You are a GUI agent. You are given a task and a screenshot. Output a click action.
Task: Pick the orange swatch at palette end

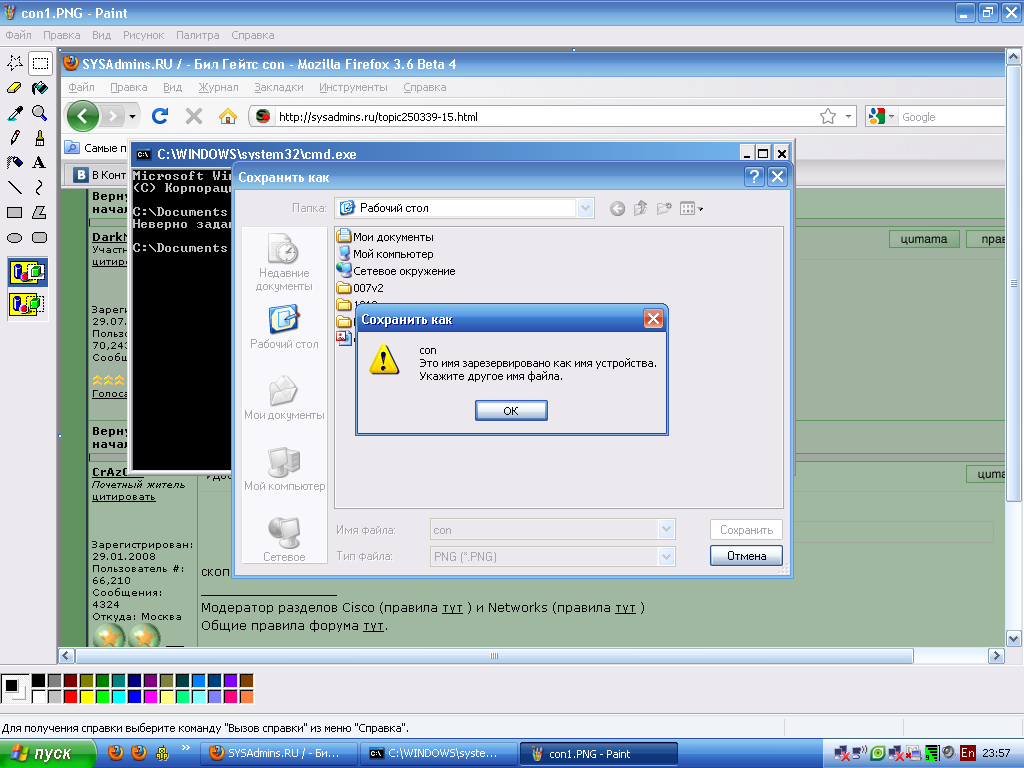pos(246,697)
